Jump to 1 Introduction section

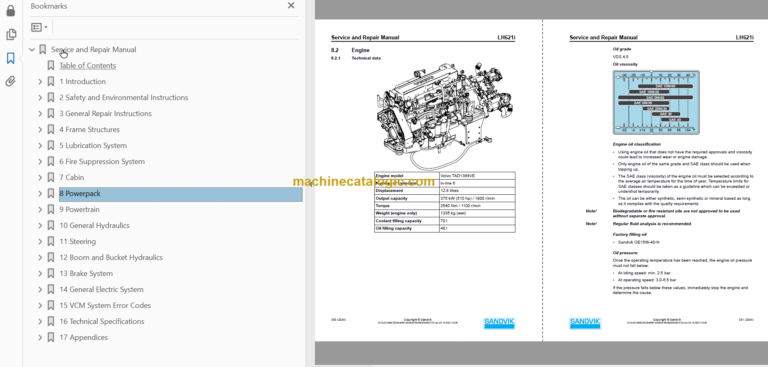coord(82,82)
